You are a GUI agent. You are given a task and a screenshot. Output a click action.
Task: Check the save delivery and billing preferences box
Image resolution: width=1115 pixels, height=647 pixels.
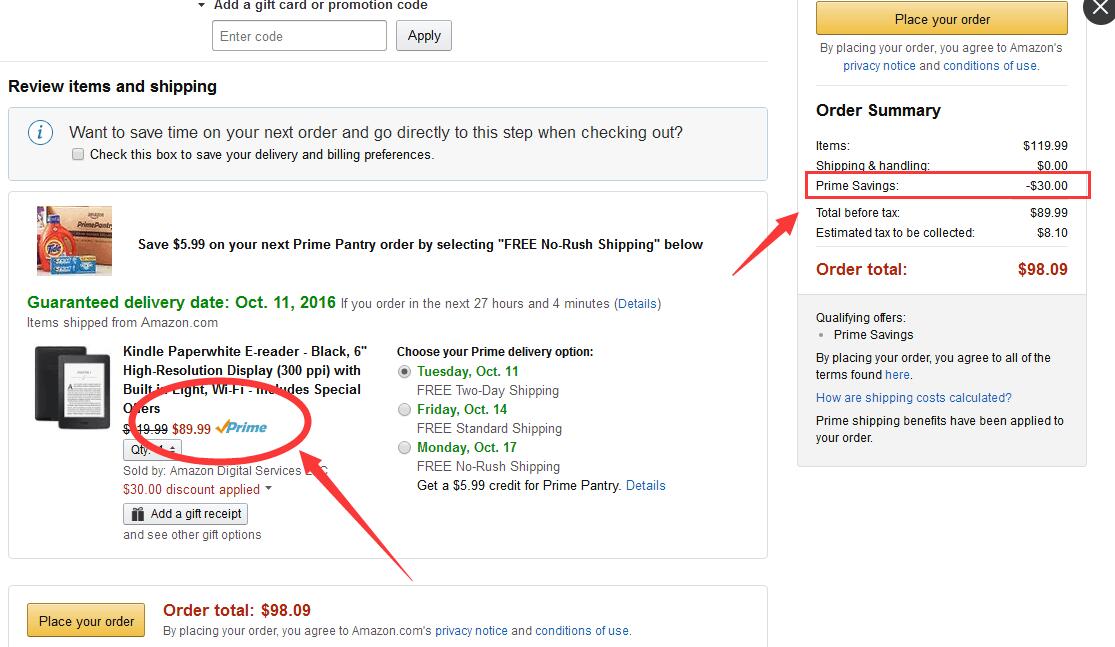pyautogui.click(x=78, y=155)
